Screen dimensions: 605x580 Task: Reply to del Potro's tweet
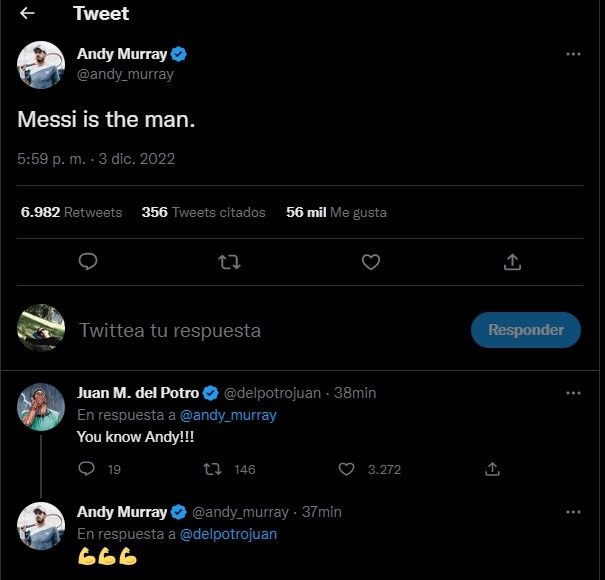pyautogui.click(x=87, y=469)
